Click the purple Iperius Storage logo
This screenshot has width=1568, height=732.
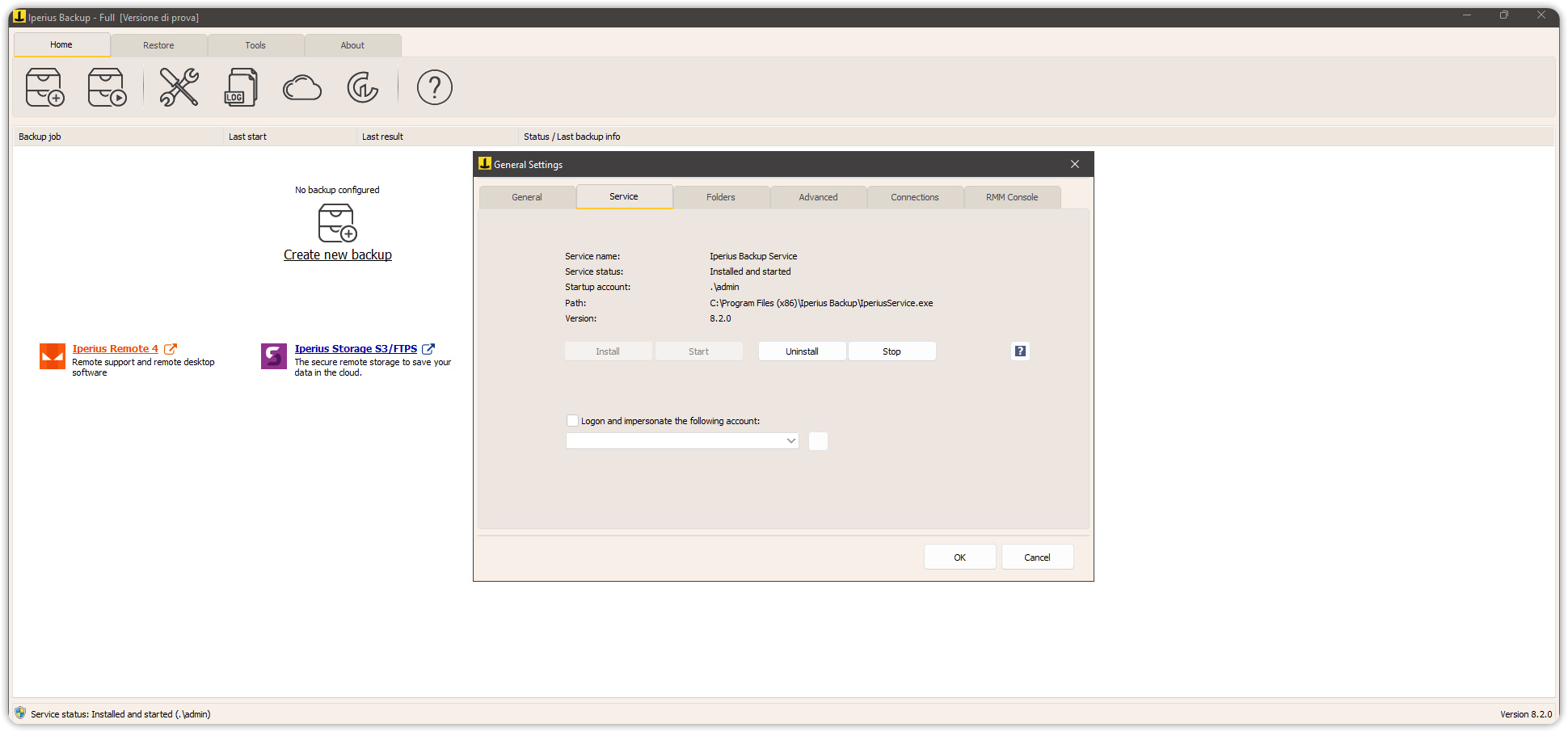pos(274,356)
